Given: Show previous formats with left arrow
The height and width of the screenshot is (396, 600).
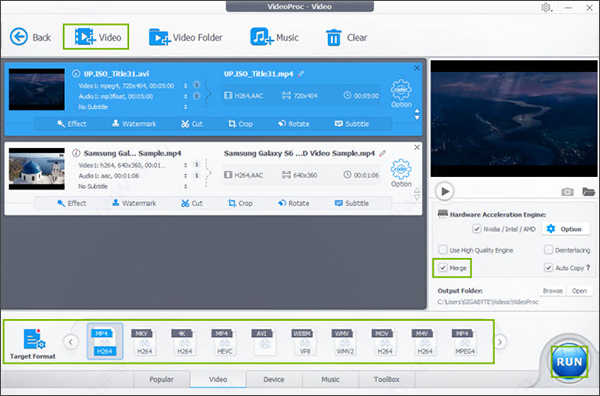Looking at the screenshot, I should tap(71, 342).
